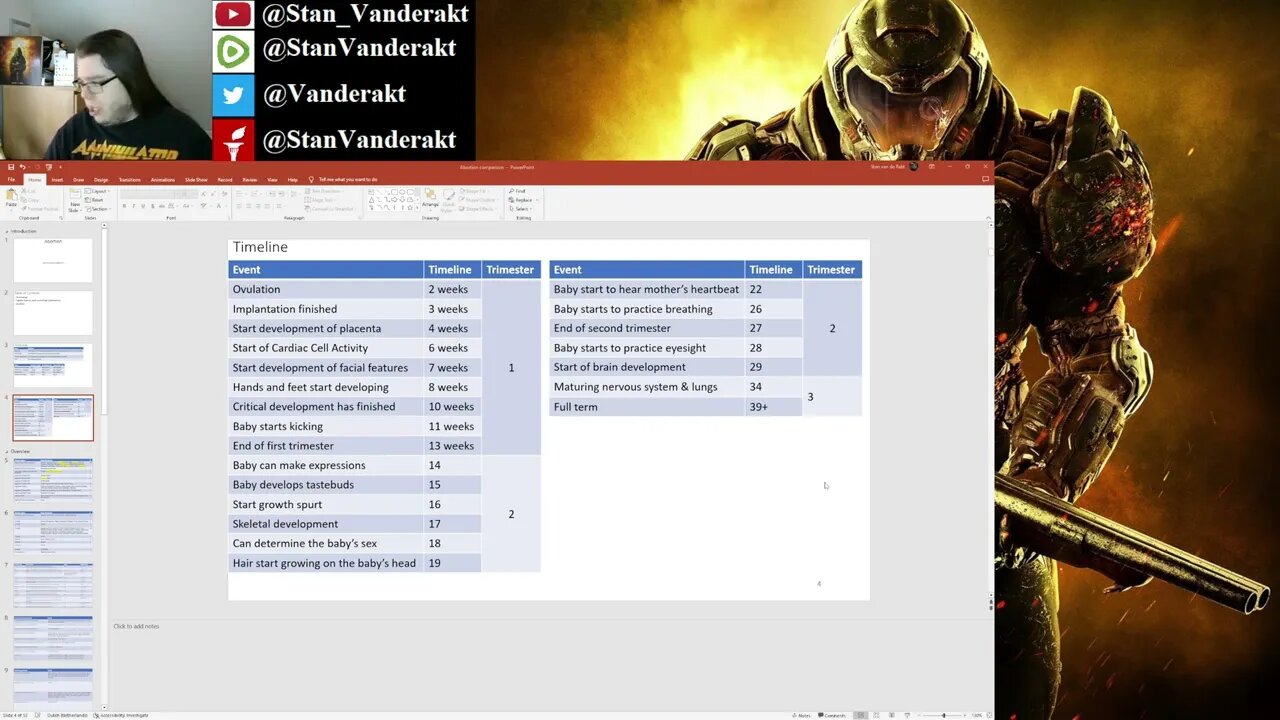Click the Undo icon in quick access toolbar

pos(22,167)
